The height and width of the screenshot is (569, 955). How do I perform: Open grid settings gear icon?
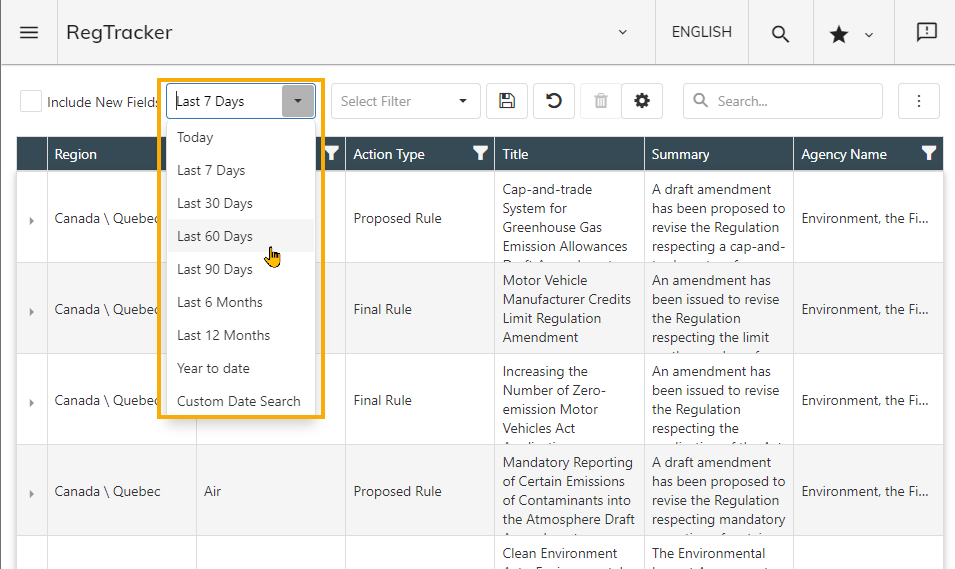(x=642, y=101)
